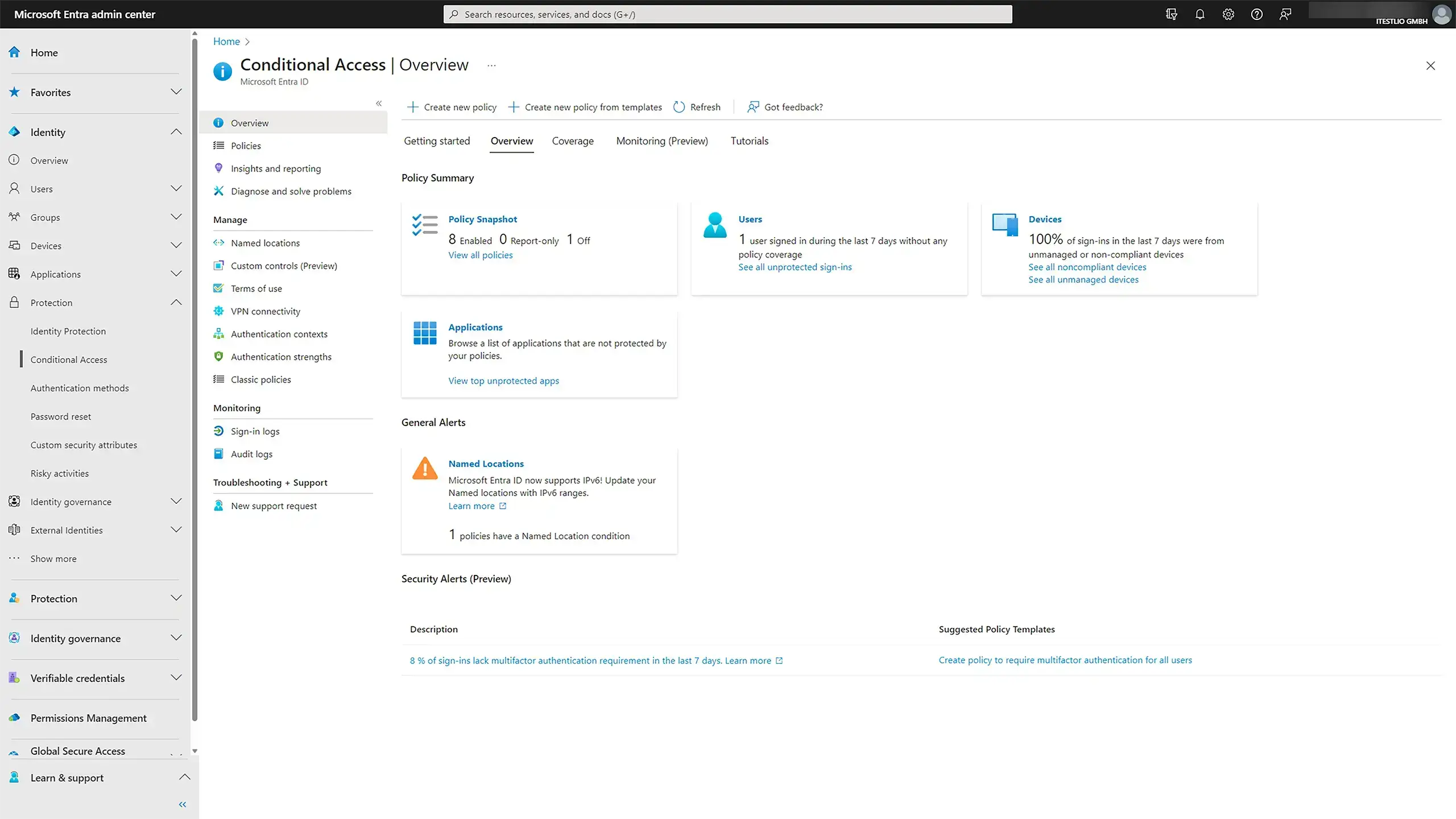The image size is (1456, 819).
Task: Open the help question mark icon
Action: click(x=1256, y=14)
